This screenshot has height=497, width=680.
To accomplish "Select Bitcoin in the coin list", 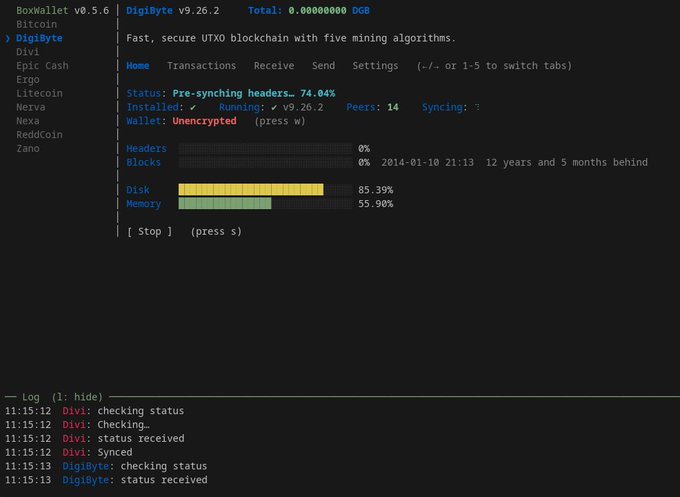I will tap(36, 24).
